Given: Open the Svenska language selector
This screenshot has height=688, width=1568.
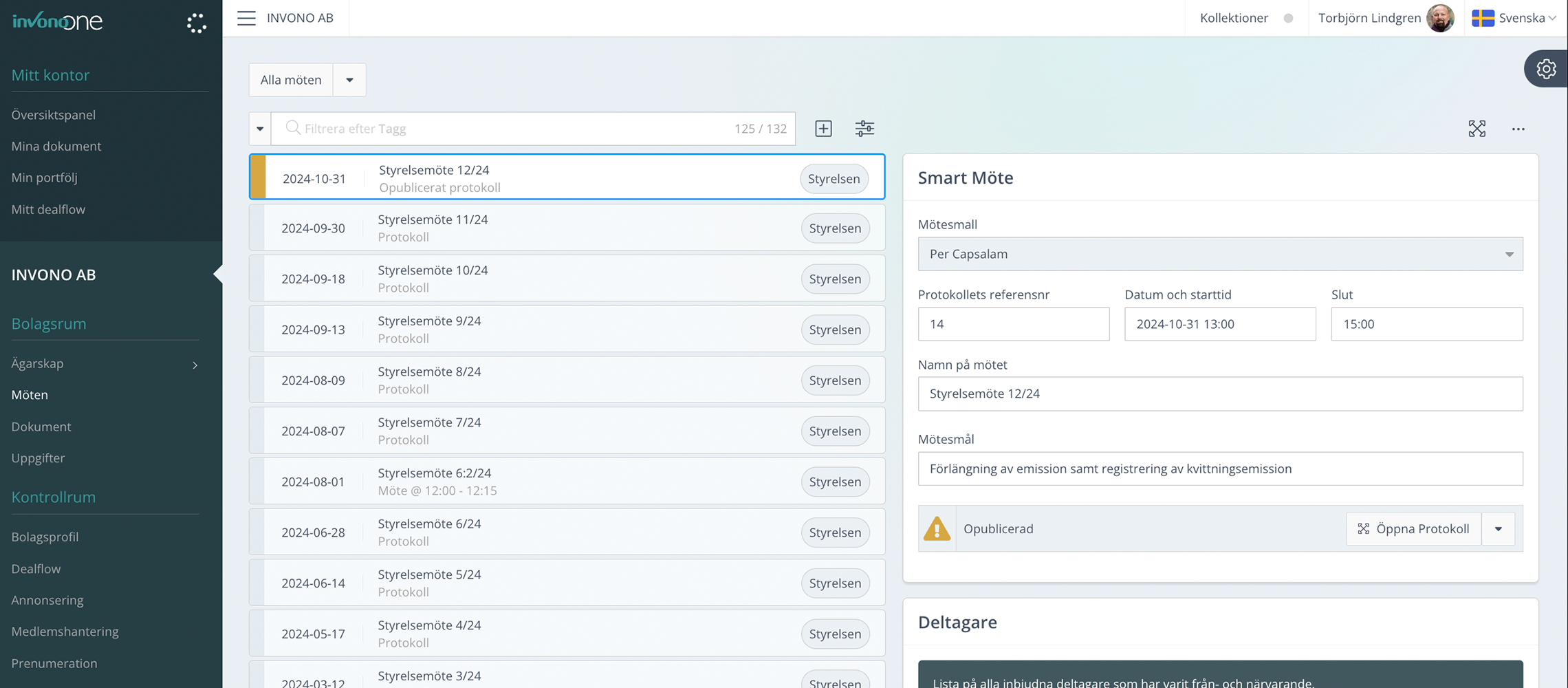Looking at the screenshot, I should [x=1514, y=18].
